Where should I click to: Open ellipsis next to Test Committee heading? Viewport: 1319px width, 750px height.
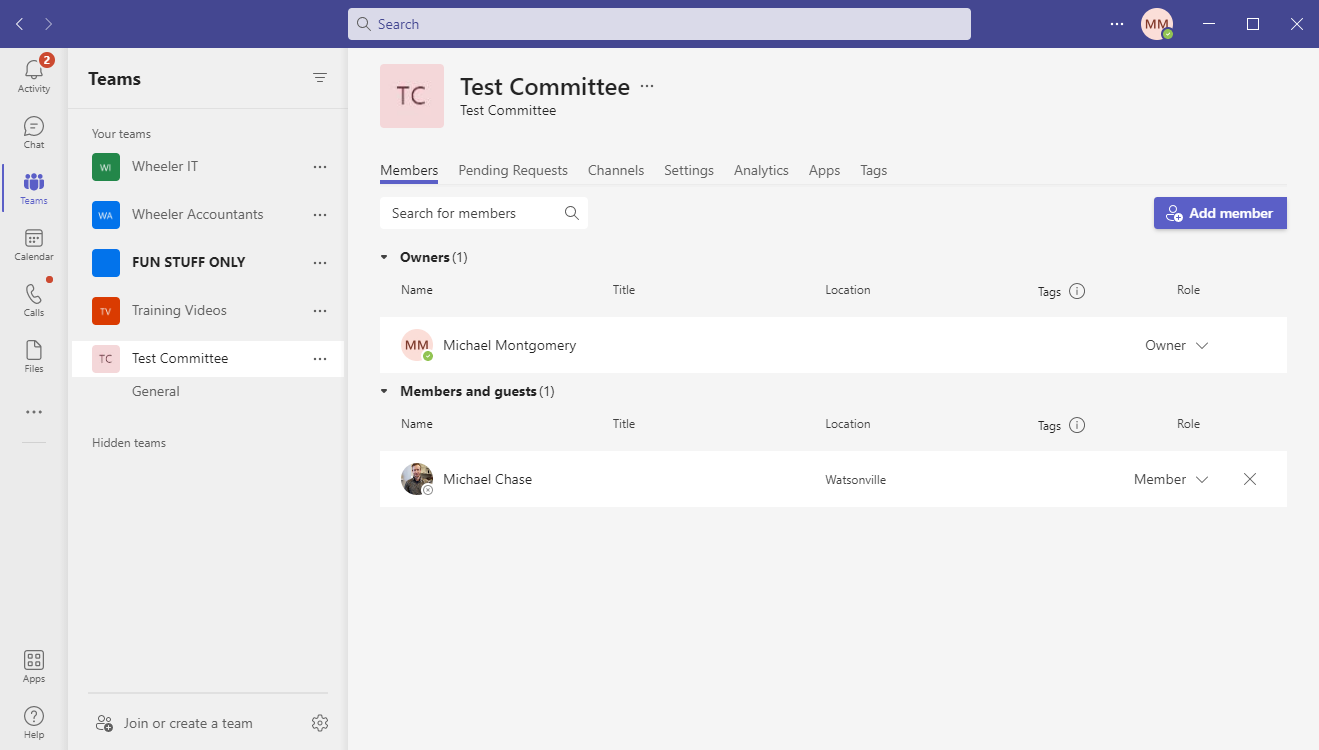point(647,87)
